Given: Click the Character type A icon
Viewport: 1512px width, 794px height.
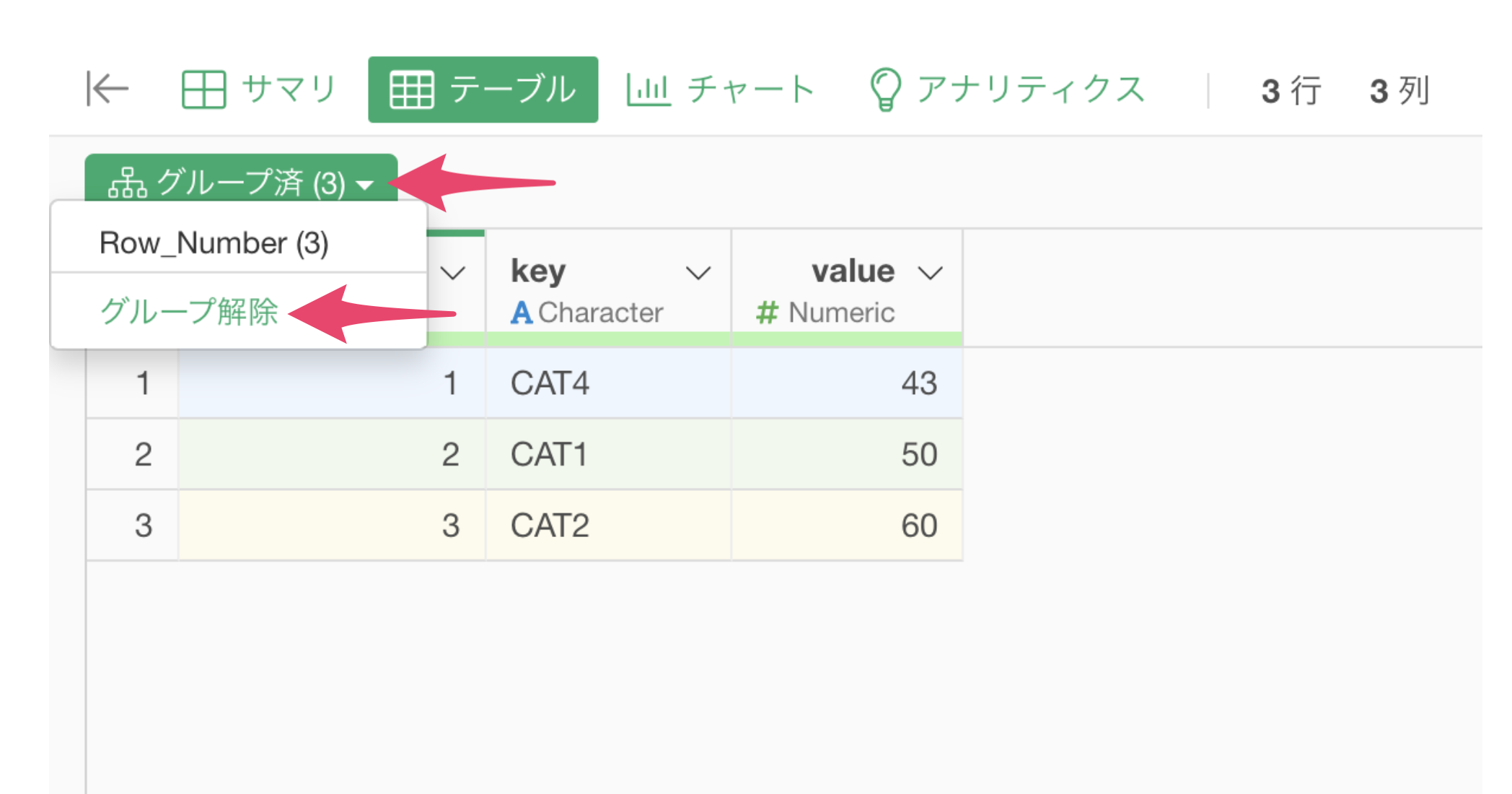Looking at the screenshot, I should click(x=521, y=313).
